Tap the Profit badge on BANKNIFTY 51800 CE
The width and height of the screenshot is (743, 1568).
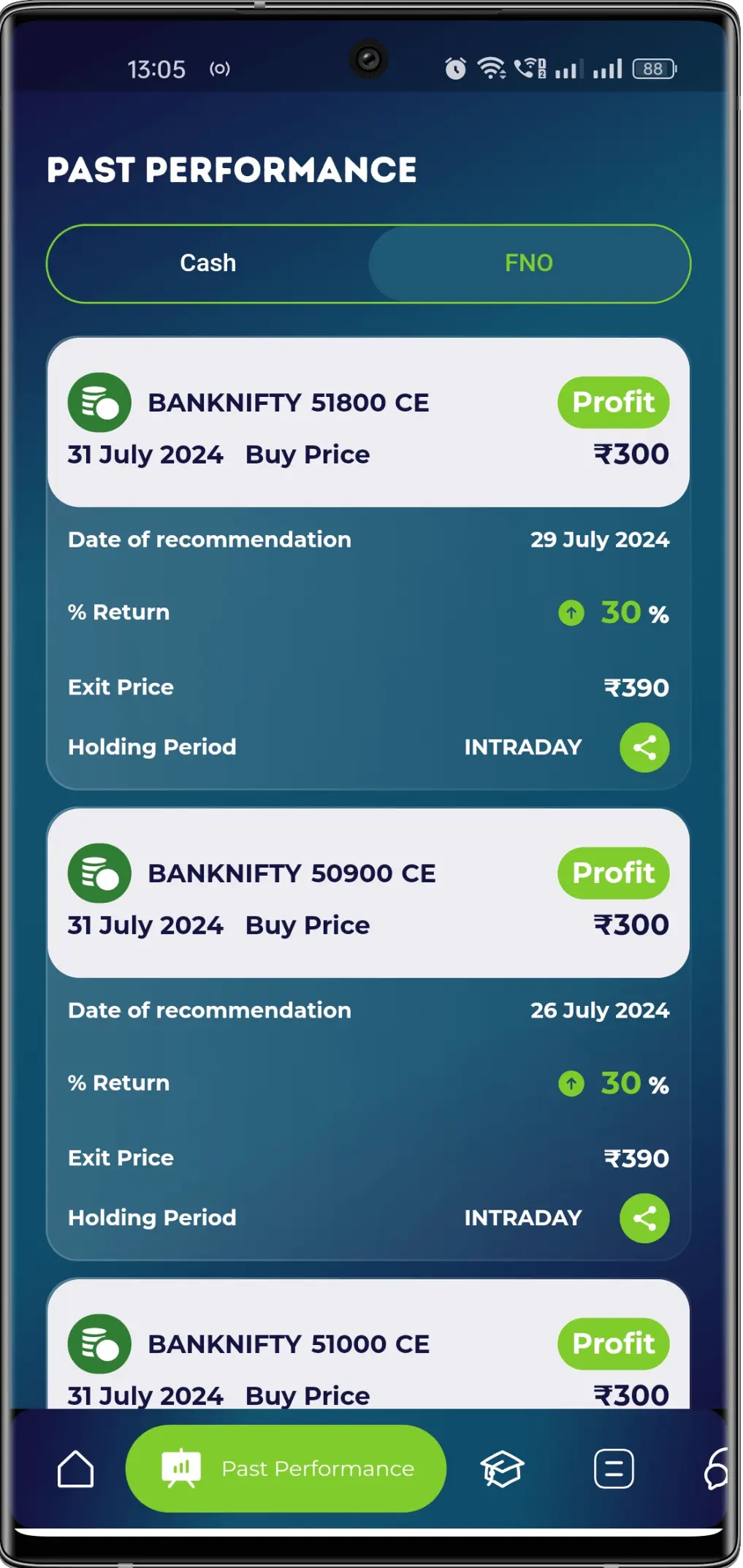[613, 402]
